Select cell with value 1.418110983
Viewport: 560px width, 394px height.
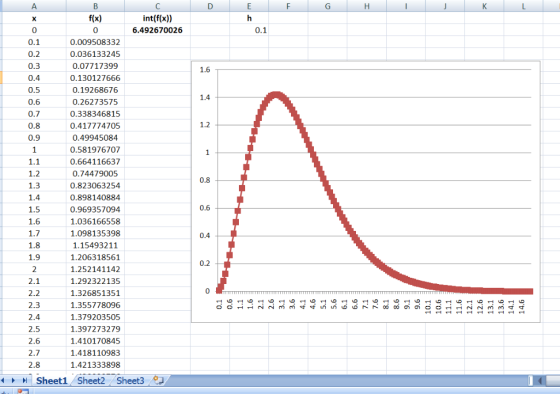pyautogui.click(x=95, y=353)
